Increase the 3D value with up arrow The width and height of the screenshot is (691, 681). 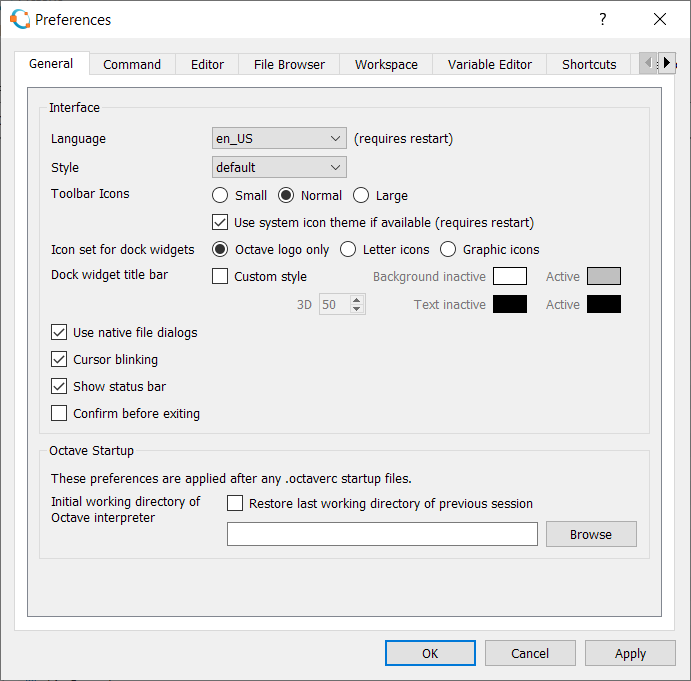click(357, 300)
